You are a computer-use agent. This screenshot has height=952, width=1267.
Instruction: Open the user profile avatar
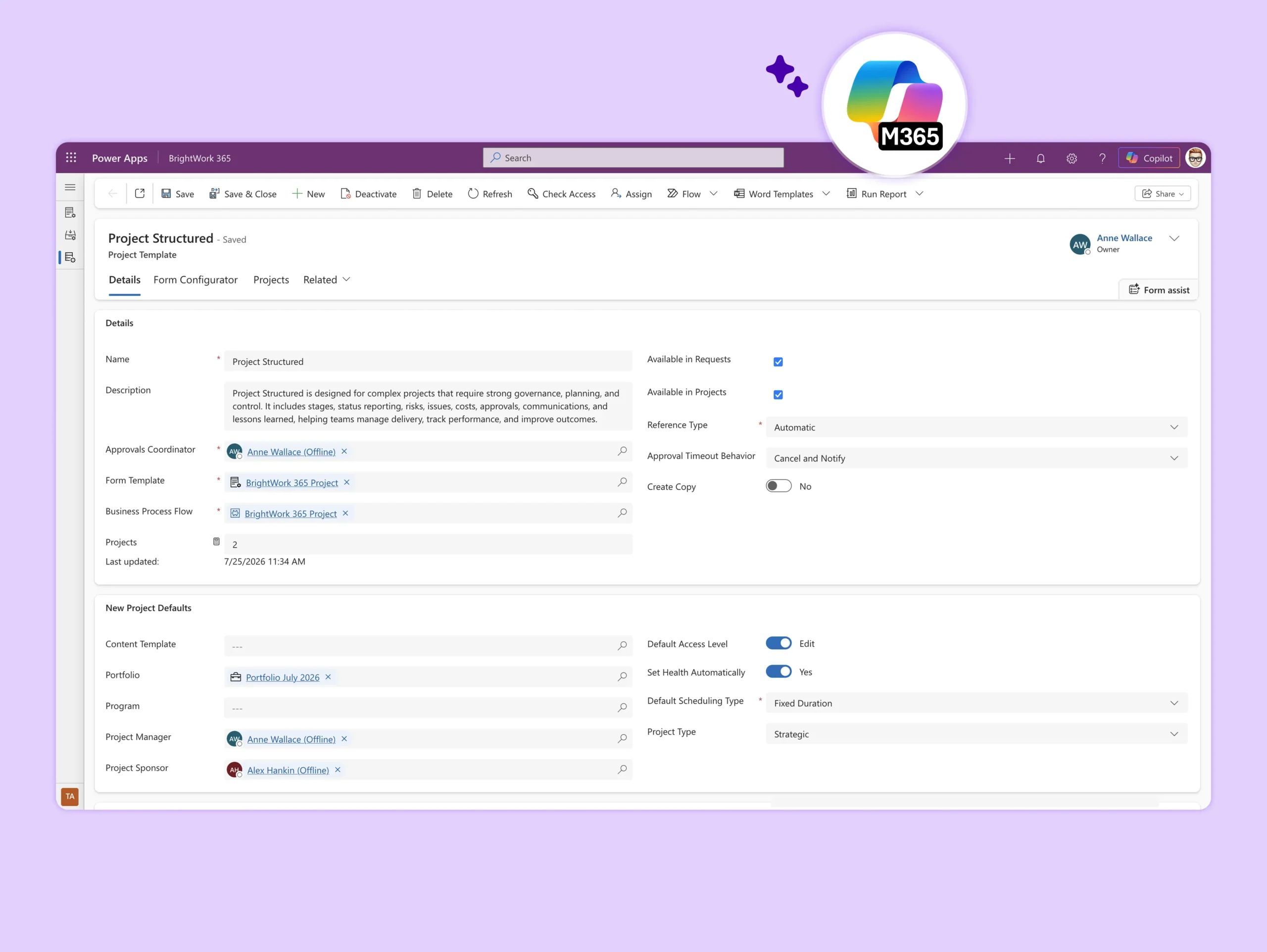coord(1195,157)
